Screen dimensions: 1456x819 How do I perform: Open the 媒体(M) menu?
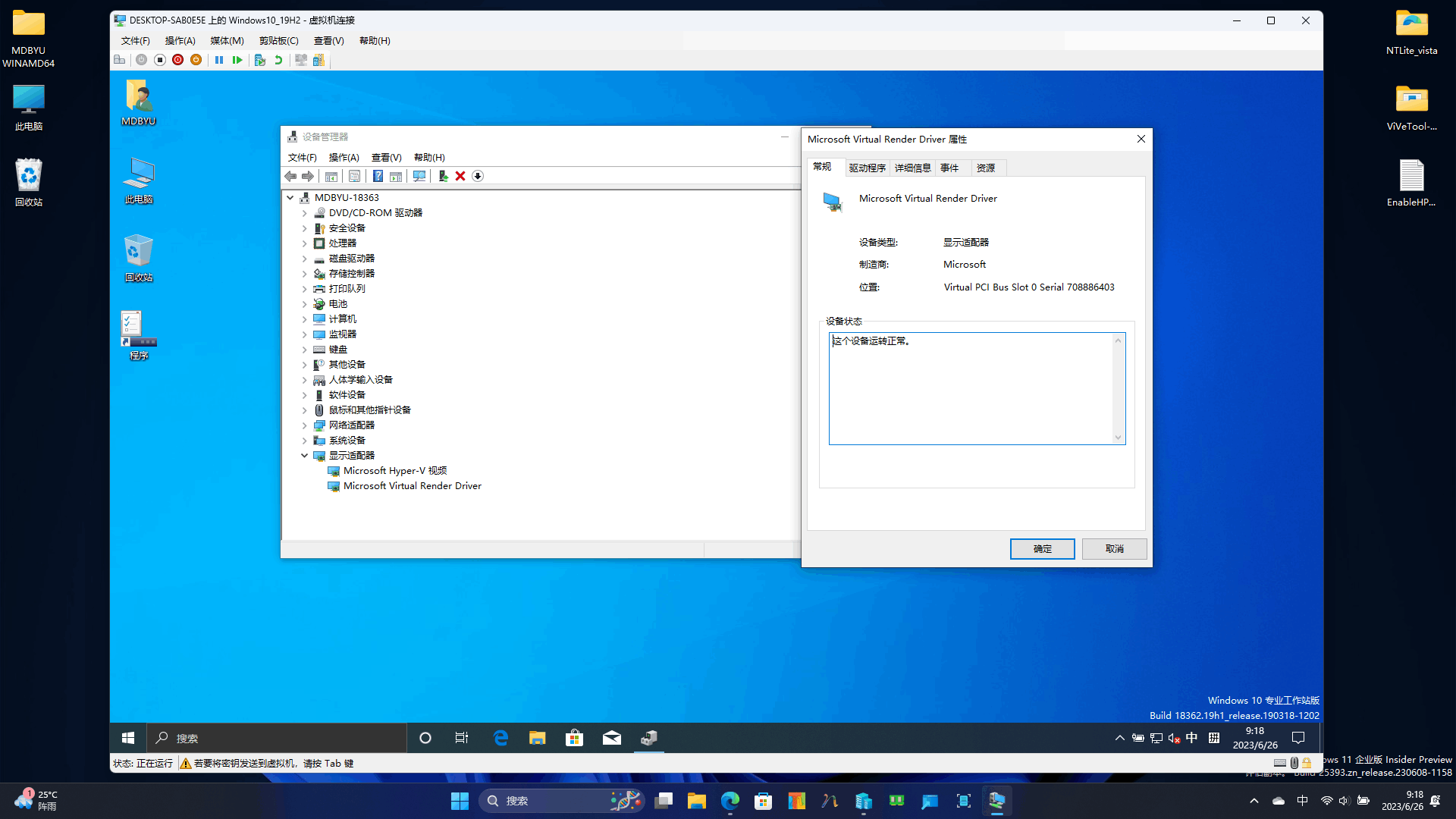227,41
